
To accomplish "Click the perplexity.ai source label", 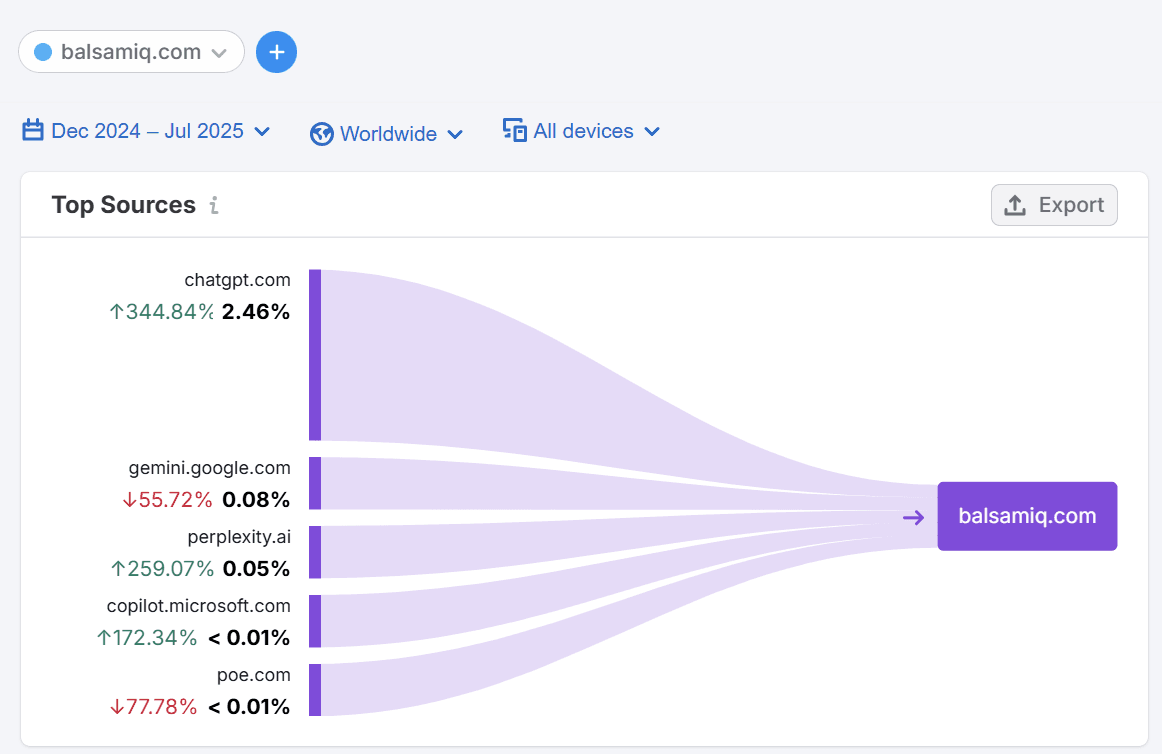I will pos(238,537).
